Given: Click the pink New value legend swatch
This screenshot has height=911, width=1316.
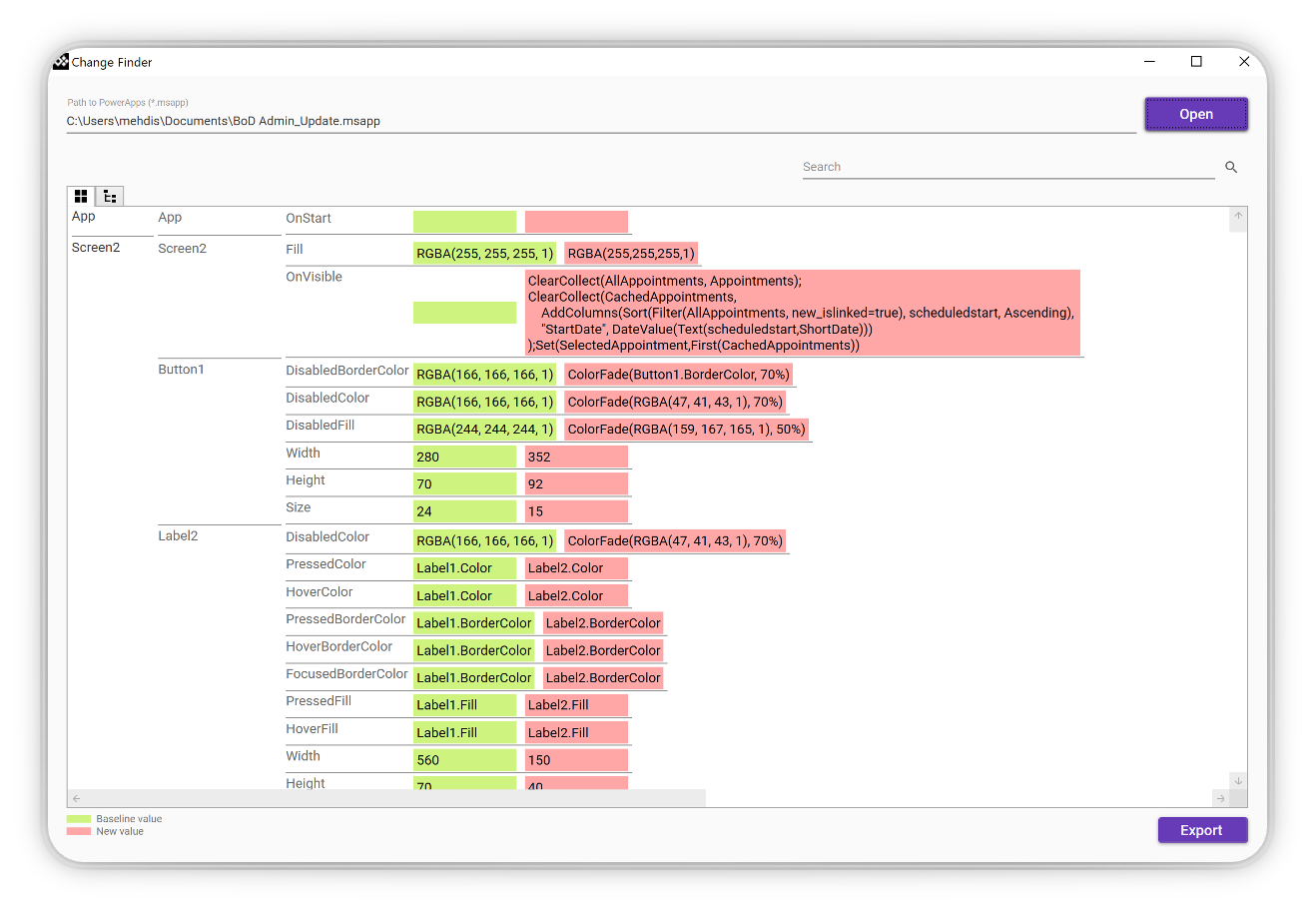Looking at the screenshot, I should [78, 830].
